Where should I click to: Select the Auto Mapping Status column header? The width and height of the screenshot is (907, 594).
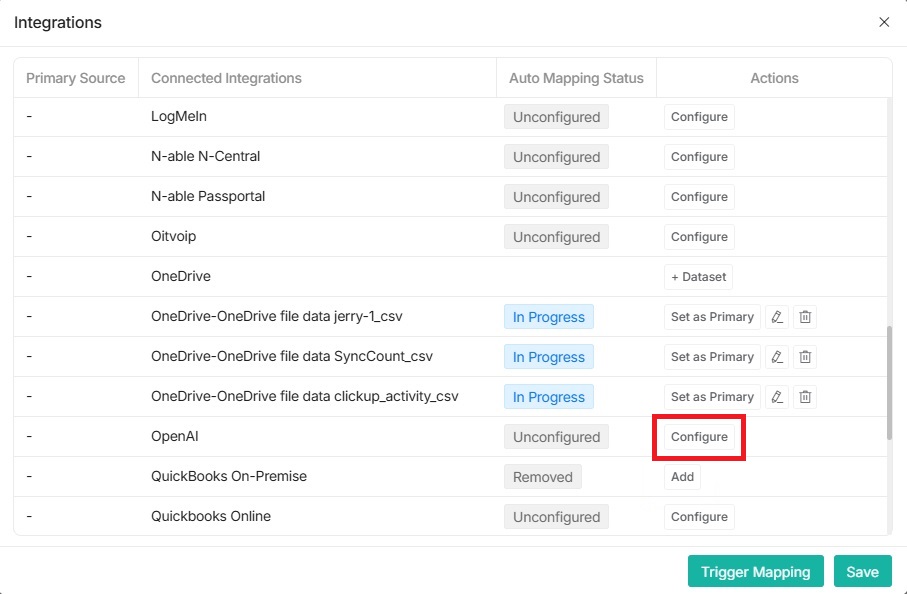click(576, 78)
